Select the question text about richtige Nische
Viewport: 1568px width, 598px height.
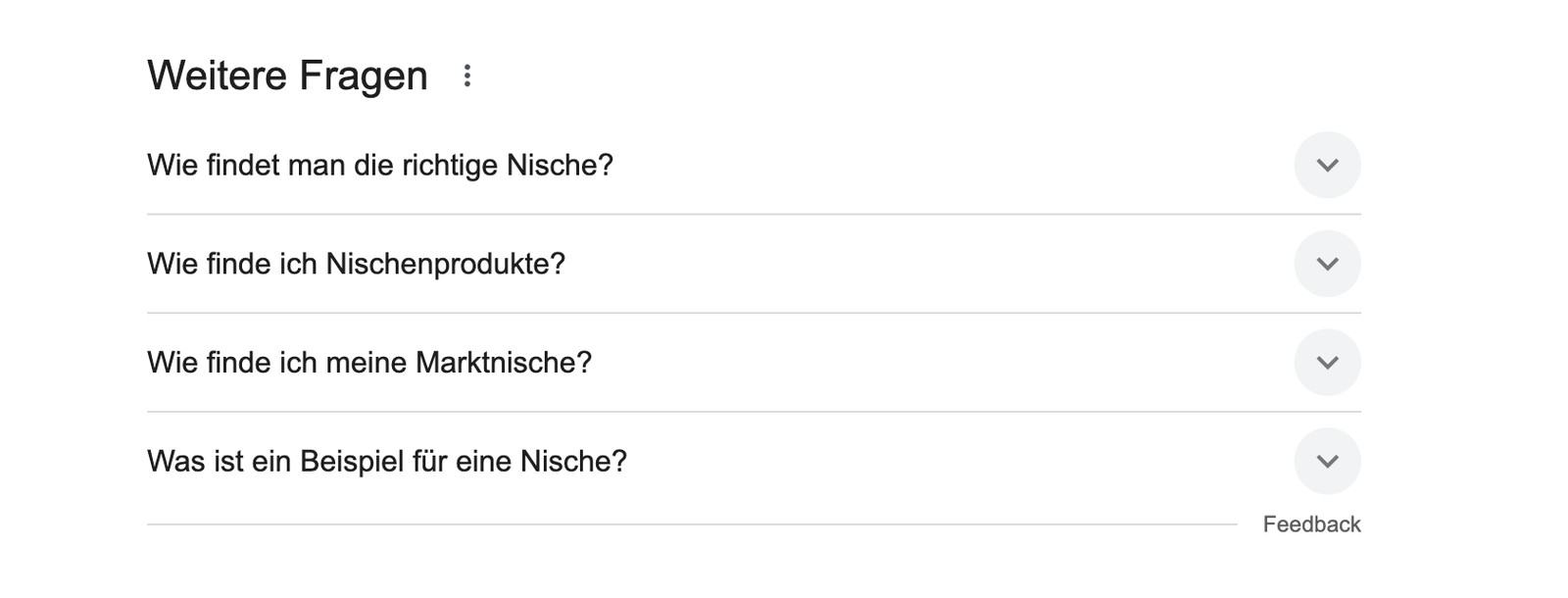point(380,165)
